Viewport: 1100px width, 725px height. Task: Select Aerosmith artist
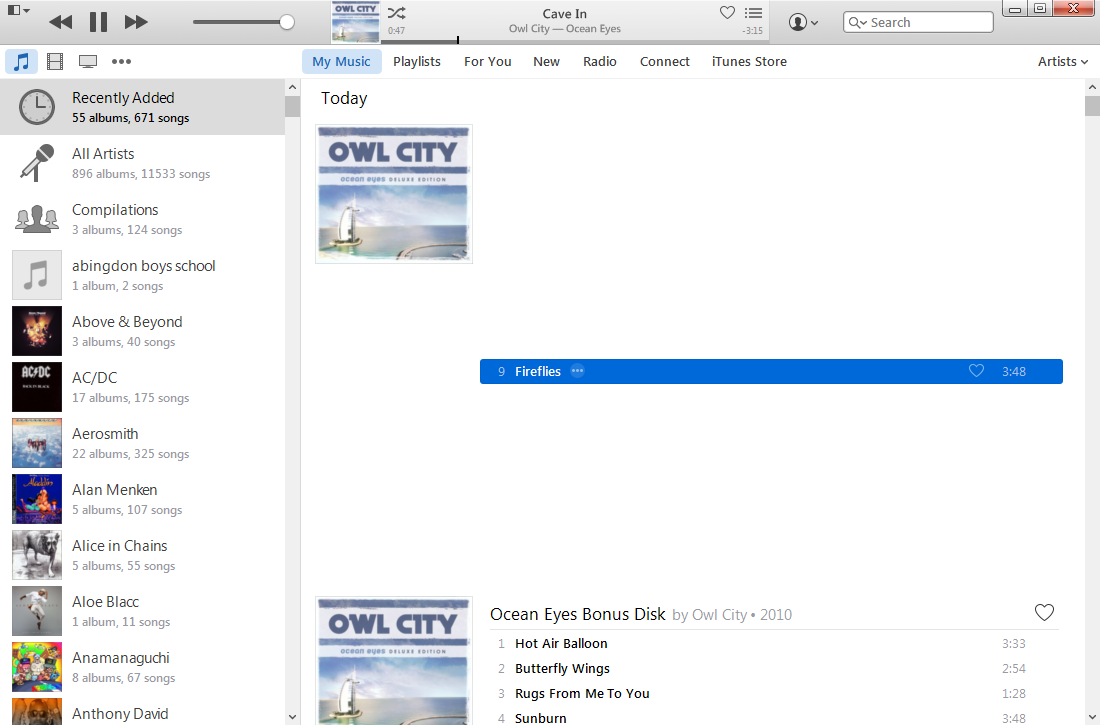point(142,443)
